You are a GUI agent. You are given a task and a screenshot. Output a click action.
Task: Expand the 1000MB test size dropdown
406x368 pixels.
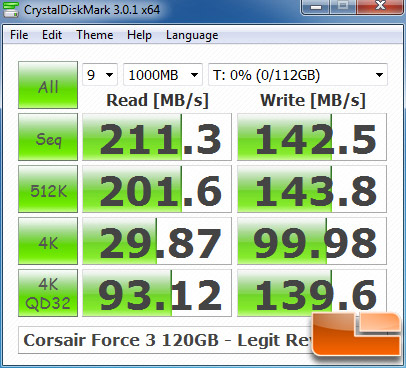(x=163, y=75)
